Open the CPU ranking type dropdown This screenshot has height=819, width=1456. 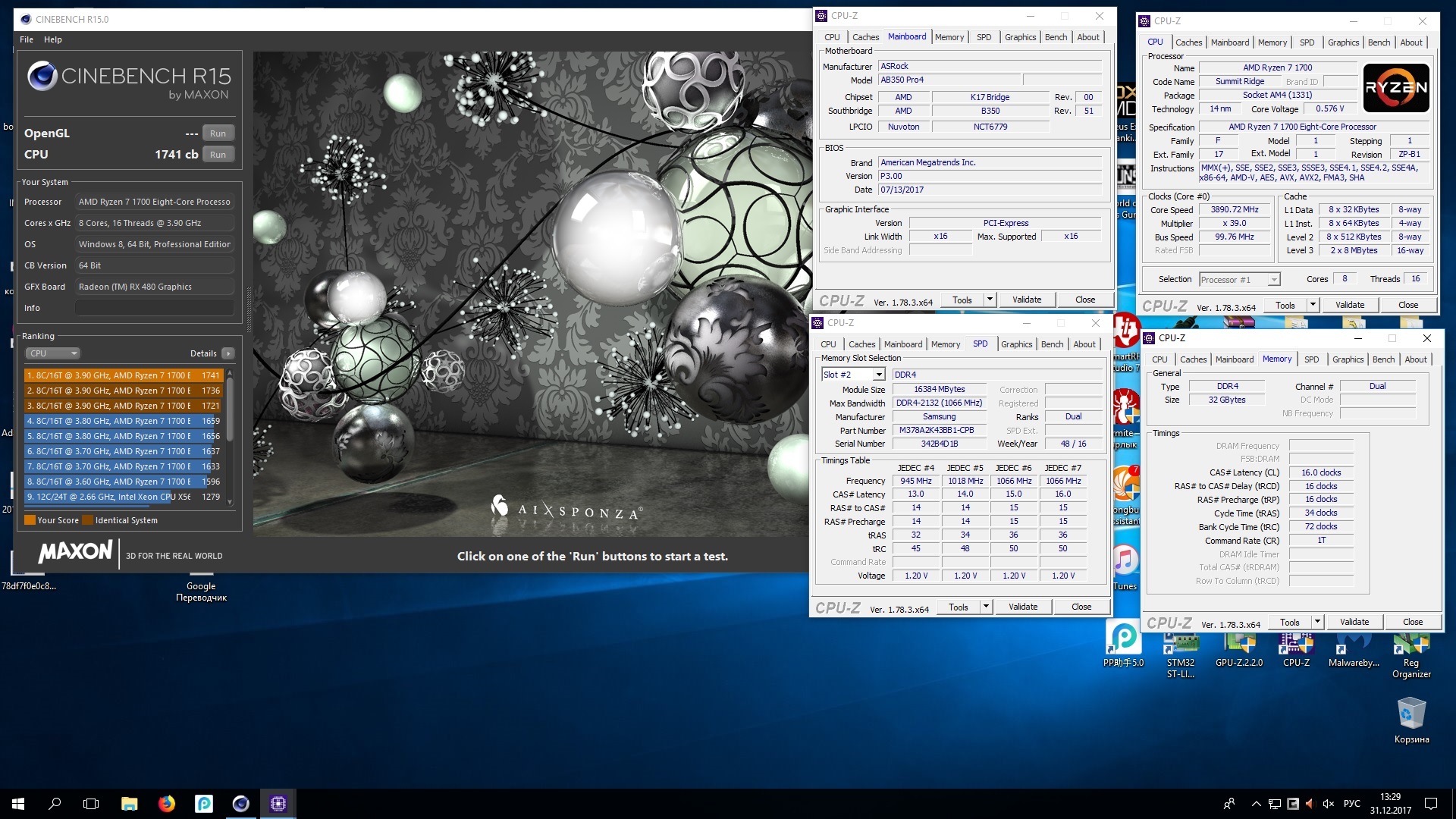point(52,353)
